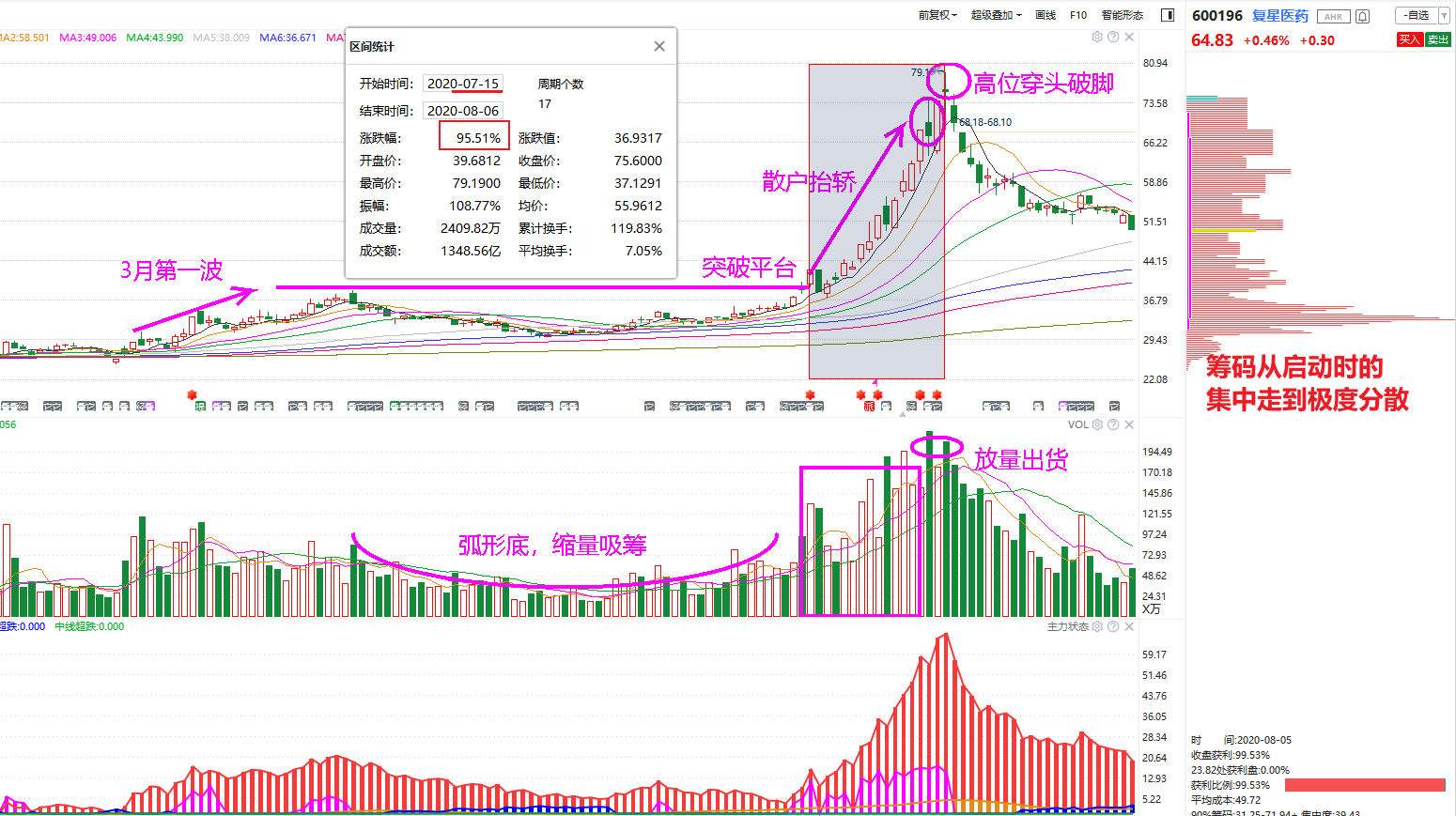Close the 主力状态 indicator panel
The height and width of the screenshot is (816, 1456).
click(1129, 626)
